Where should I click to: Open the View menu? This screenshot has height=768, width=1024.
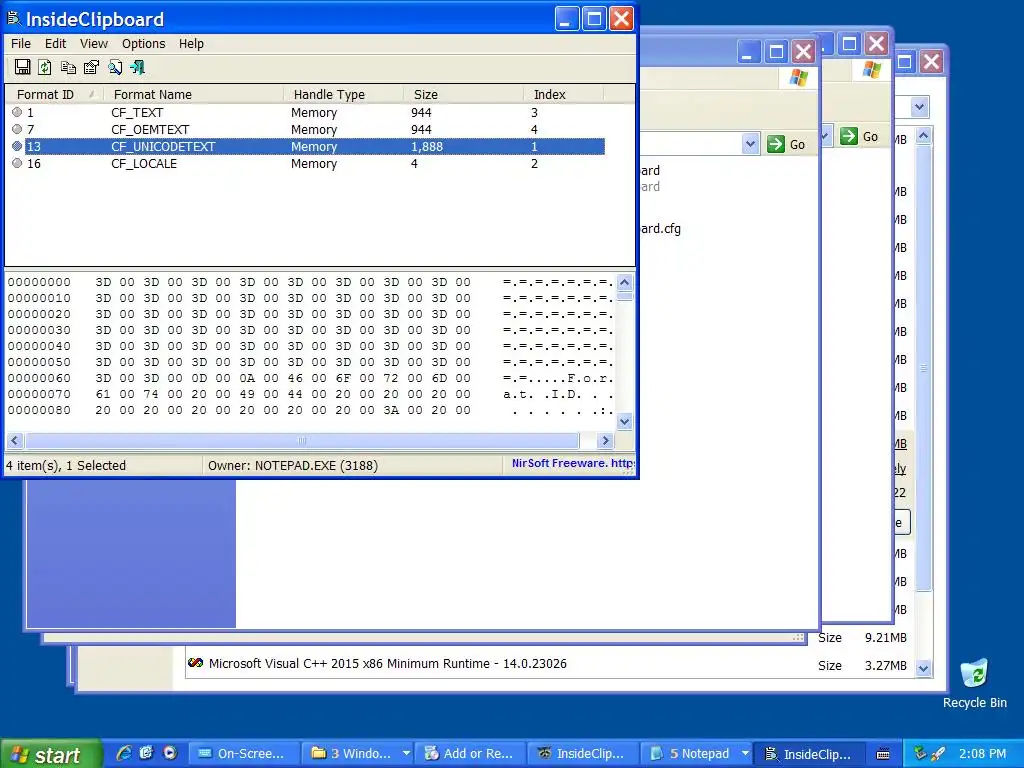[x=94, y=44]
